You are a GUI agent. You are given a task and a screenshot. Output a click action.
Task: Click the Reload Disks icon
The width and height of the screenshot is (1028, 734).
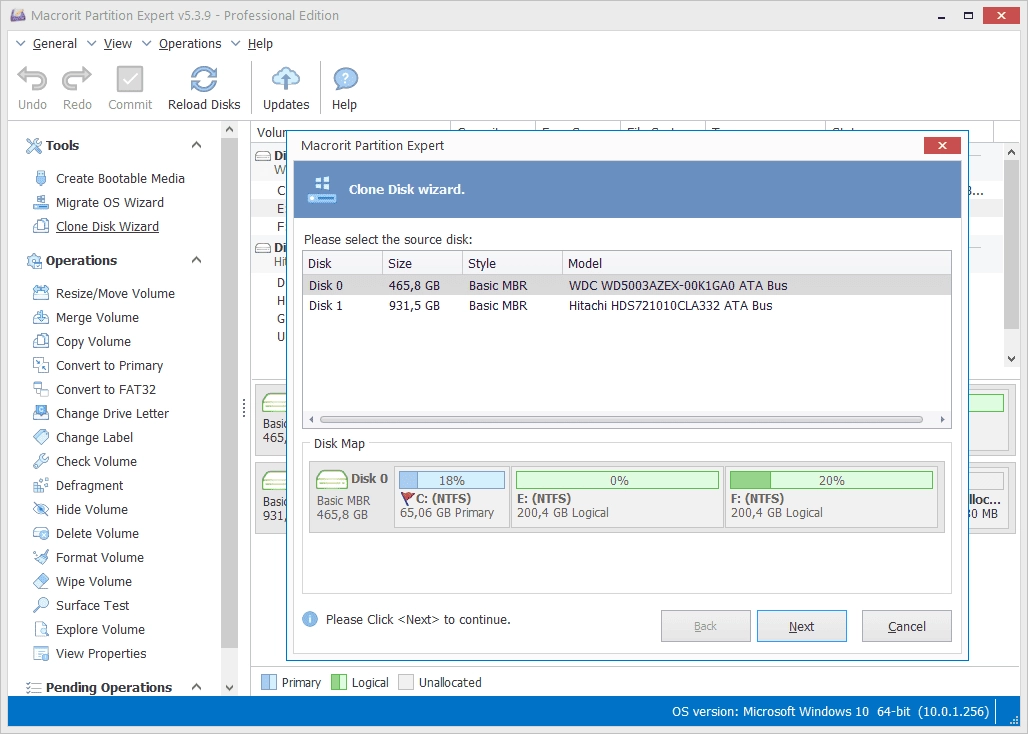204,79
